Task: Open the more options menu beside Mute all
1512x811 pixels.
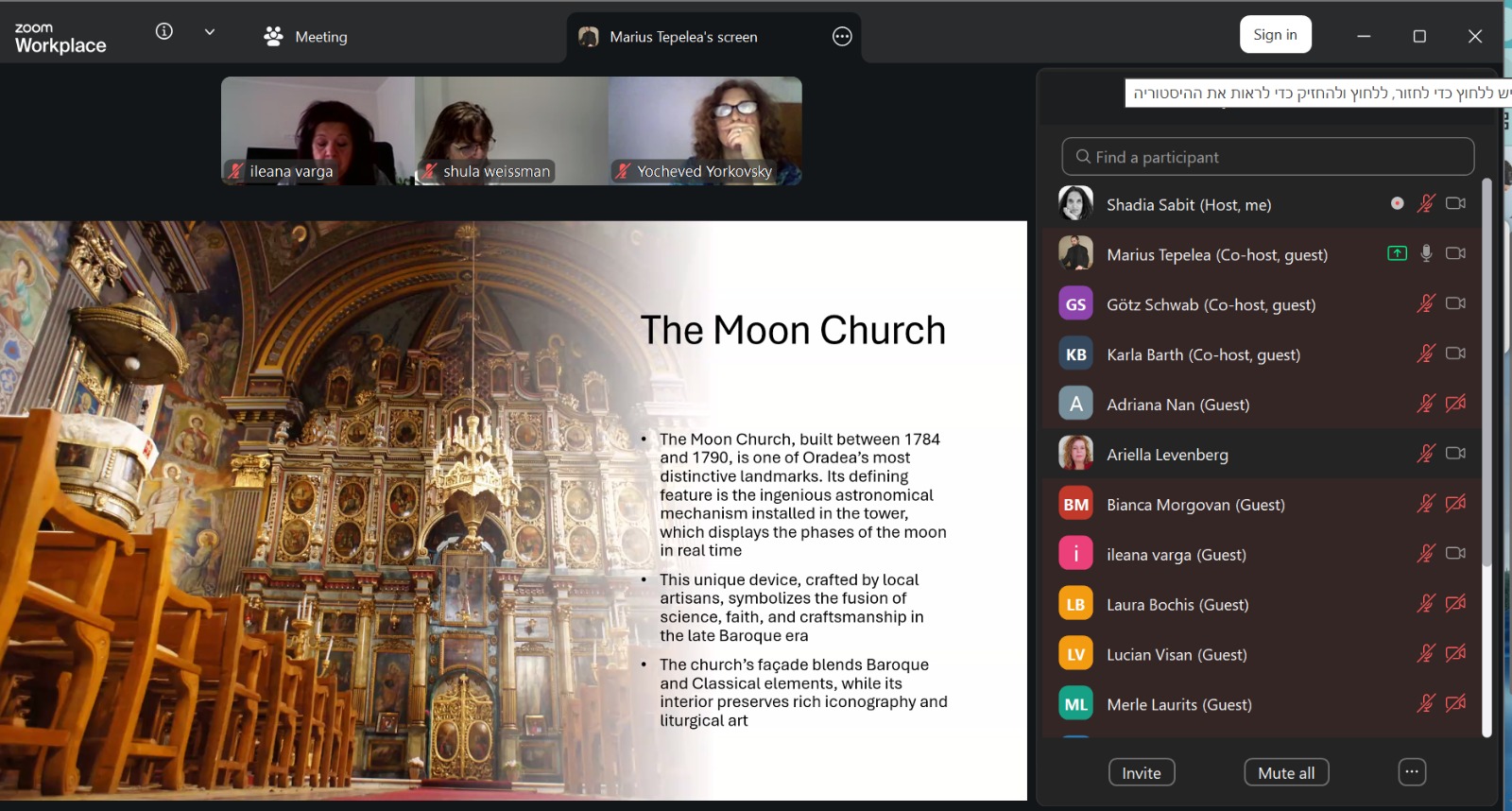Action: point(1412,772)
